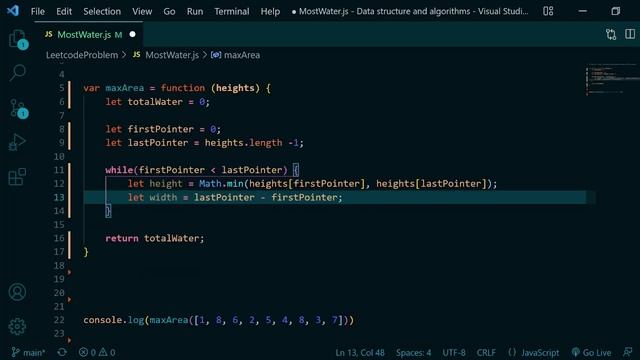Screen dimensions: 640x360
Task: Click the Open Changes icon in editor toolbar
Action: click(x=611, y=34)
